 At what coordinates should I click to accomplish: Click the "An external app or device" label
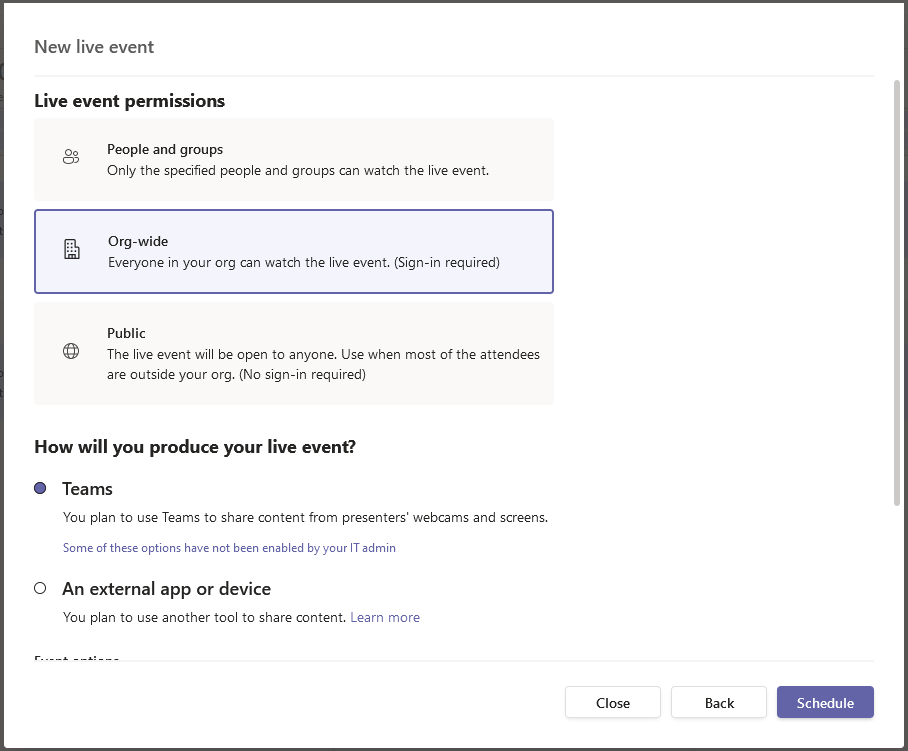[166, 589]
